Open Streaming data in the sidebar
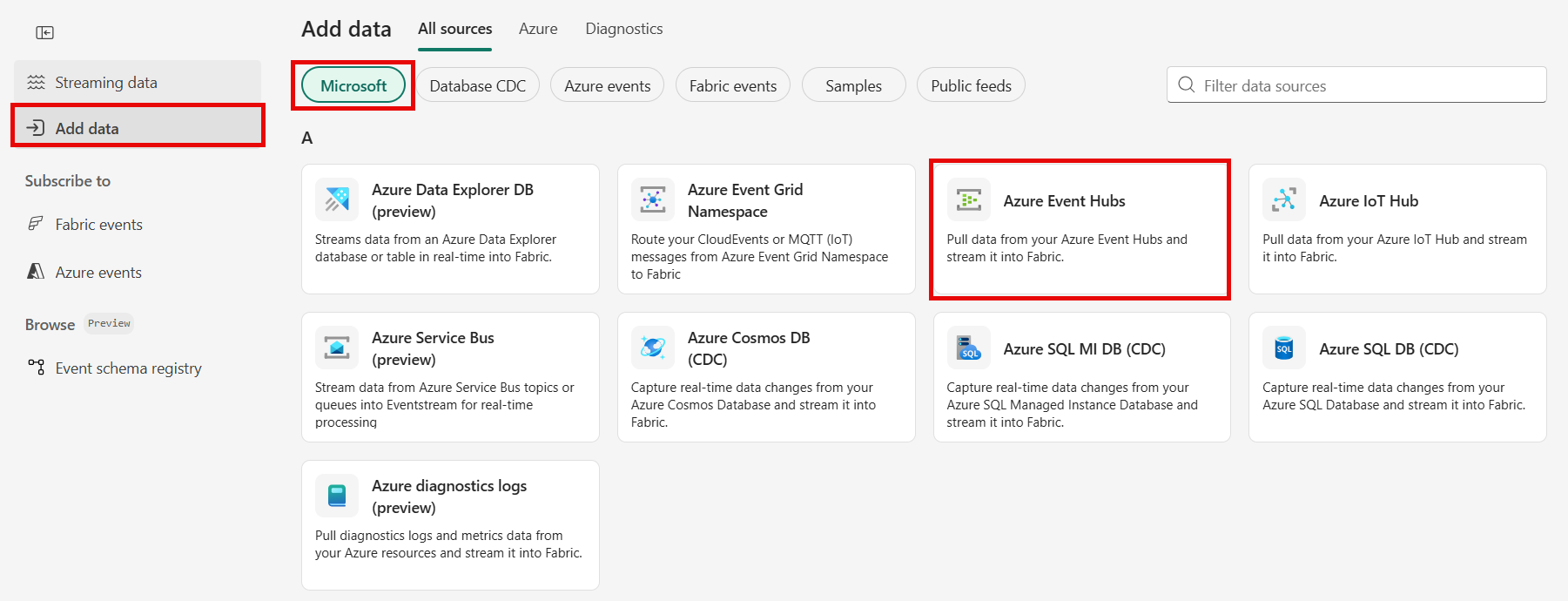The image size is (1568, 601). (x=106, y=83)
